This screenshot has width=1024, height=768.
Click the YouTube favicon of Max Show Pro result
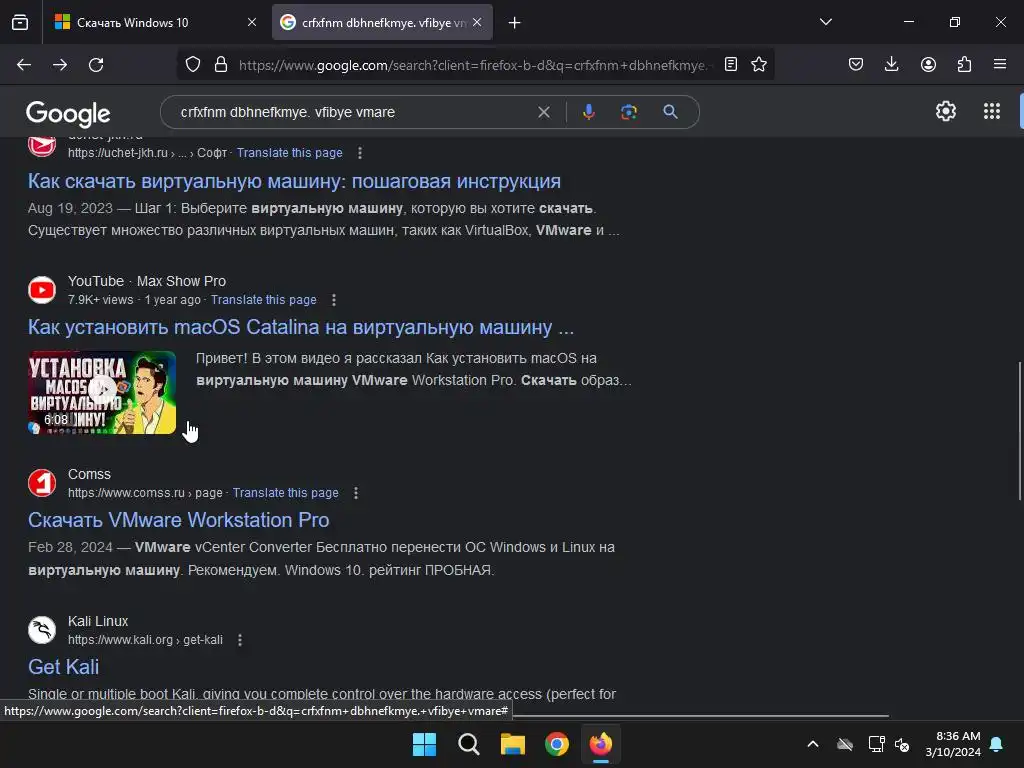coord(42,290)
